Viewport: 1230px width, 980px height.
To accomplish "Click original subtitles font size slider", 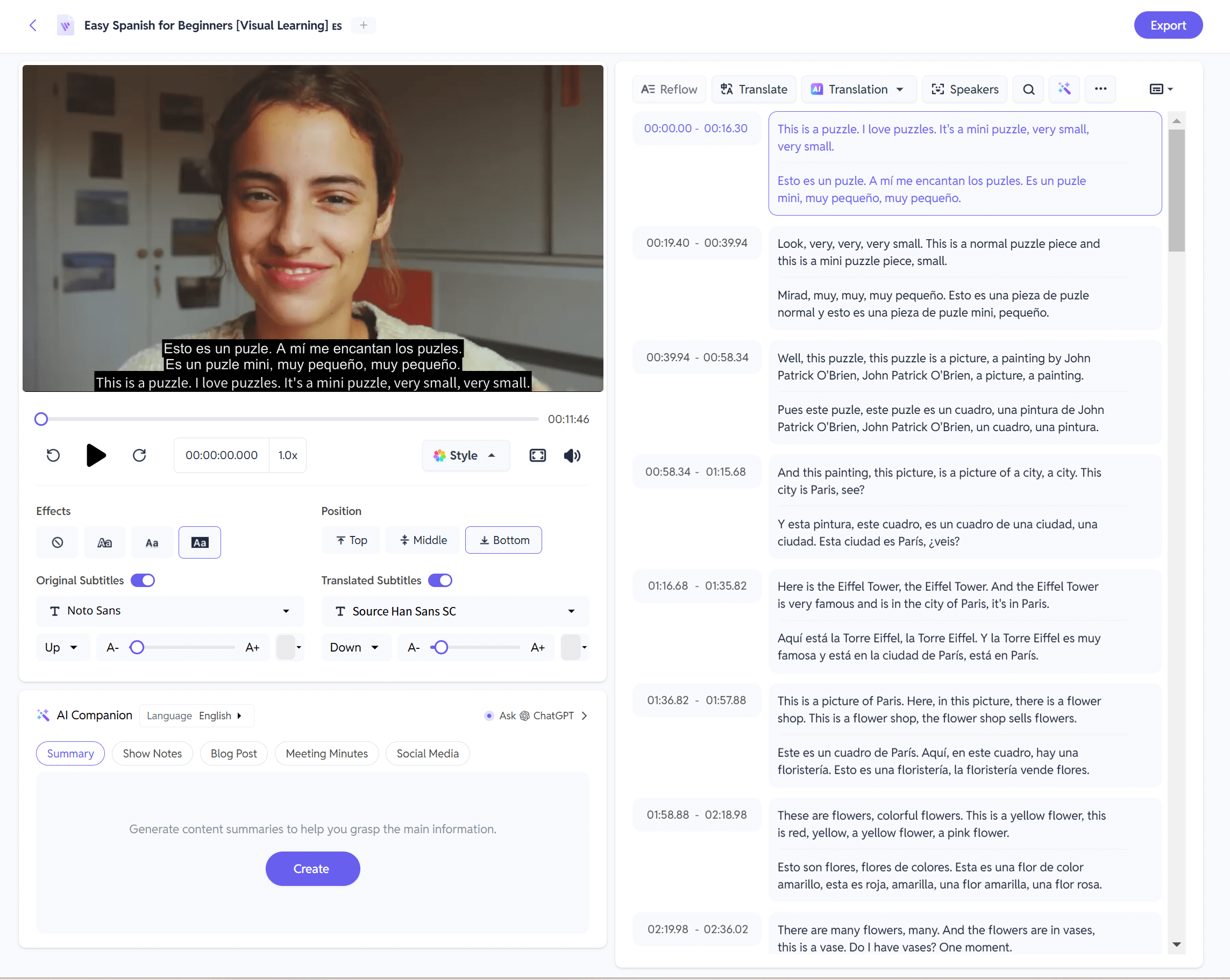I will [182, 647].
